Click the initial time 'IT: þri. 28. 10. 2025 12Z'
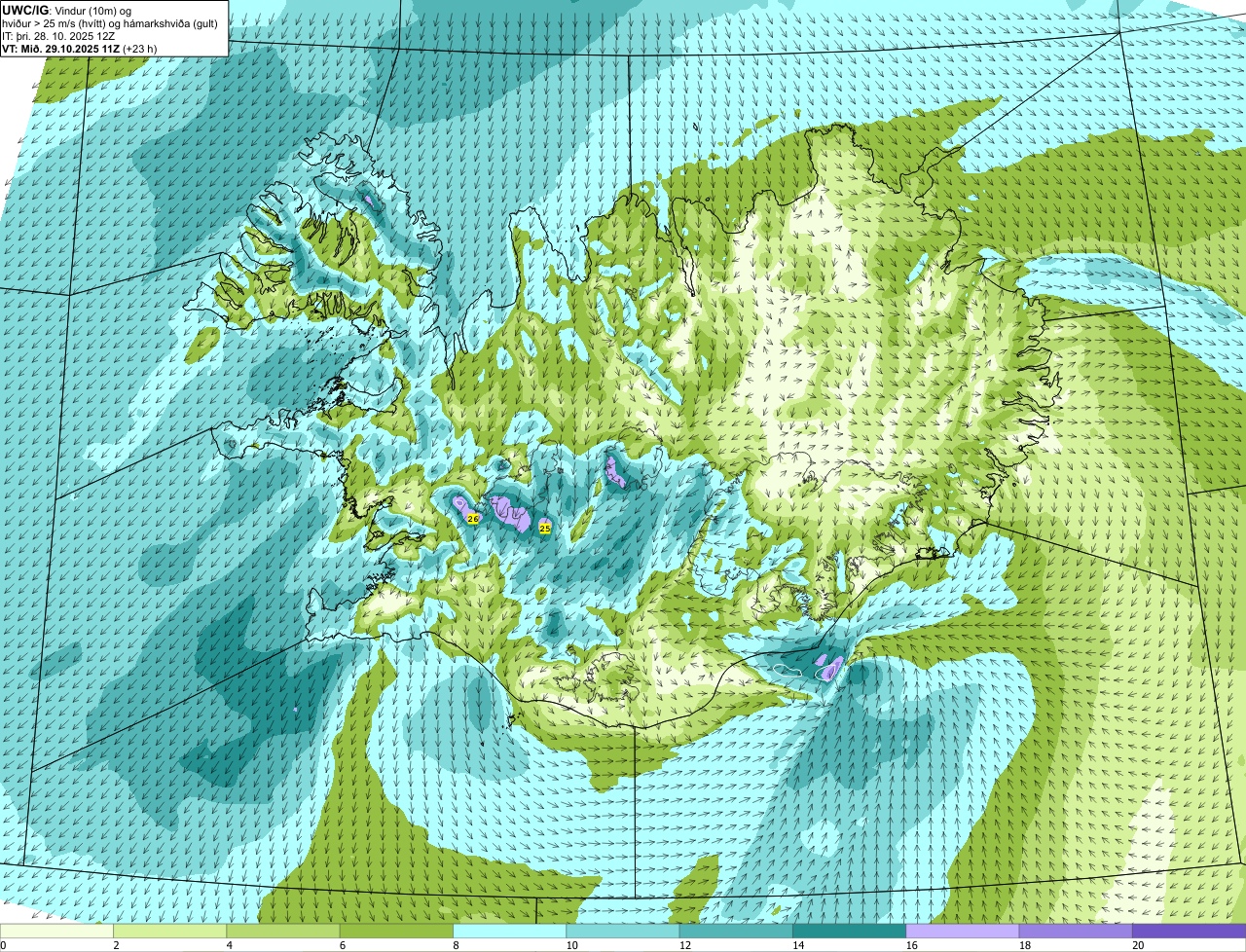The height and width of the screenshot is (952, 1246). pos(58,35)
